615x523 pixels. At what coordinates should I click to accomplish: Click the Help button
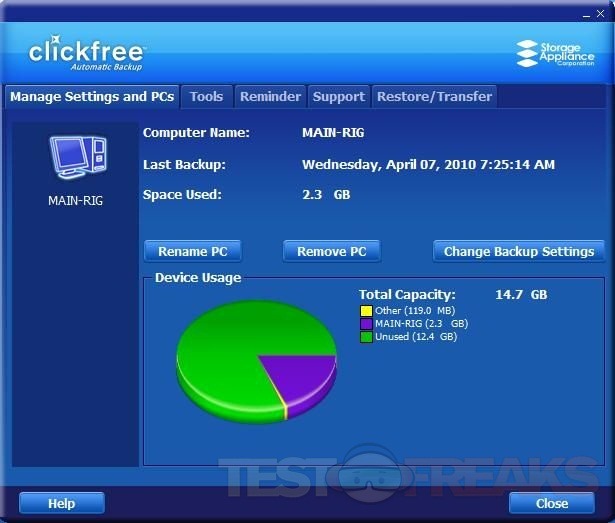click(62, 503)
